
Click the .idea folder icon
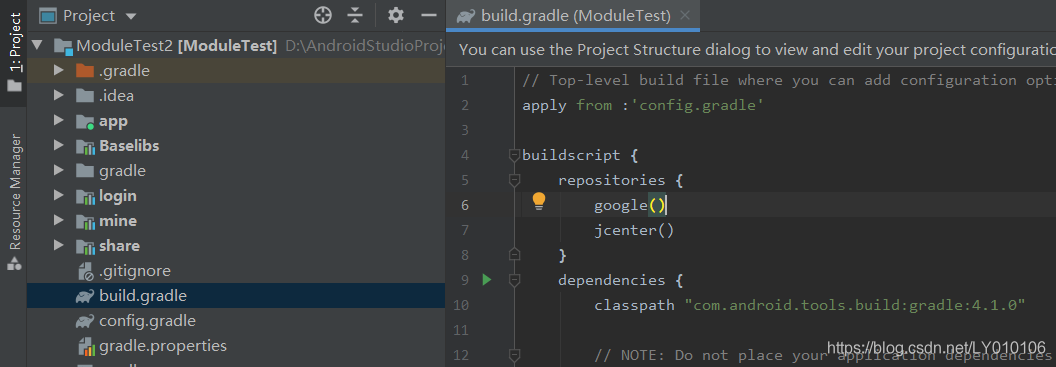(x=85, y=96)
